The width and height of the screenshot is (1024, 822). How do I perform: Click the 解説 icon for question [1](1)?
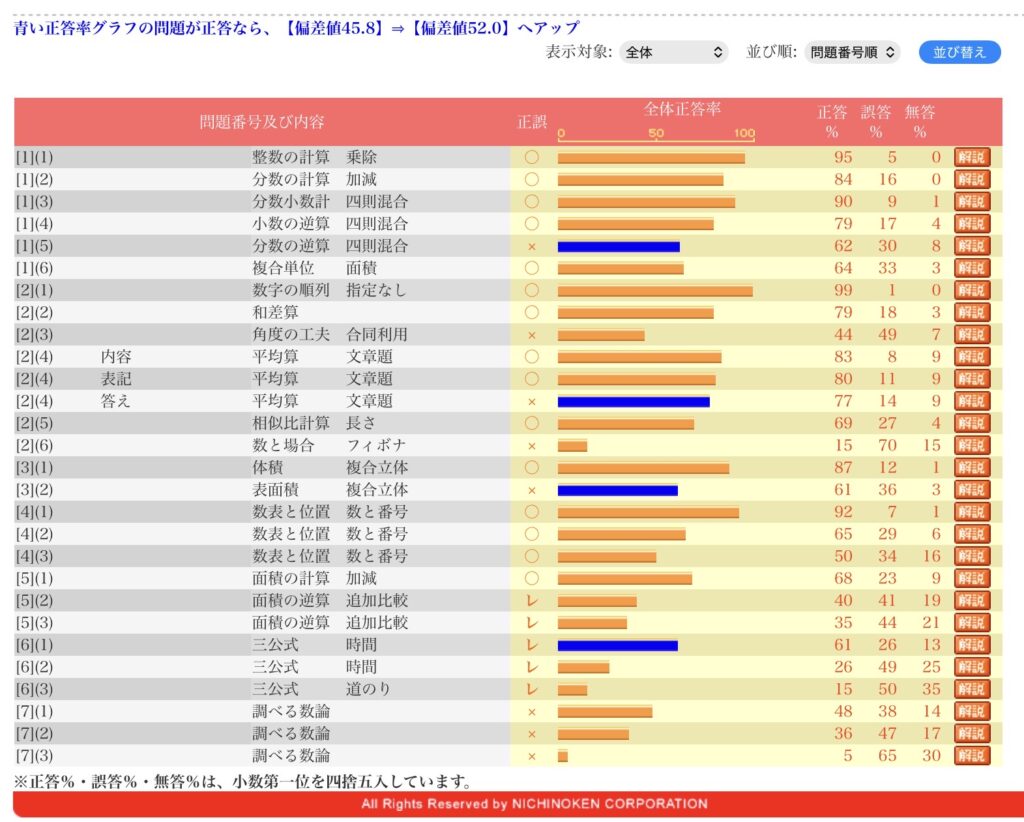(971, 157)
